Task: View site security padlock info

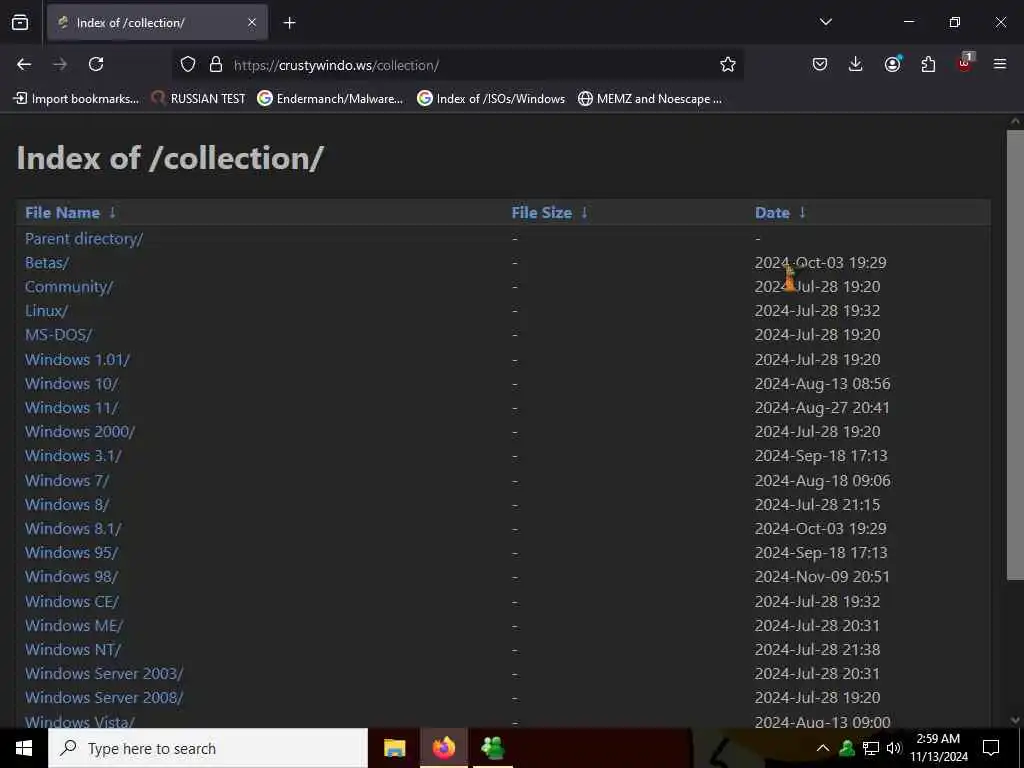Action: pos(216,64)
